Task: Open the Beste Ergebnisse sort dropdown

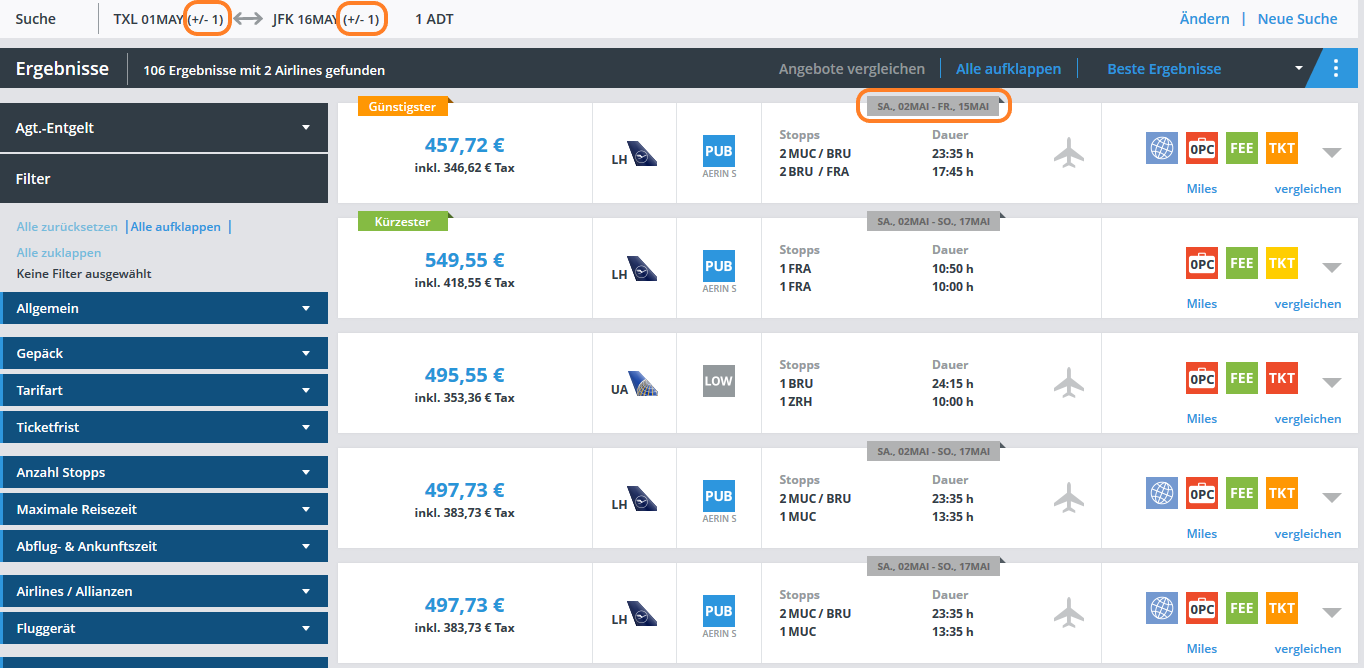Action: [1204, 69]
